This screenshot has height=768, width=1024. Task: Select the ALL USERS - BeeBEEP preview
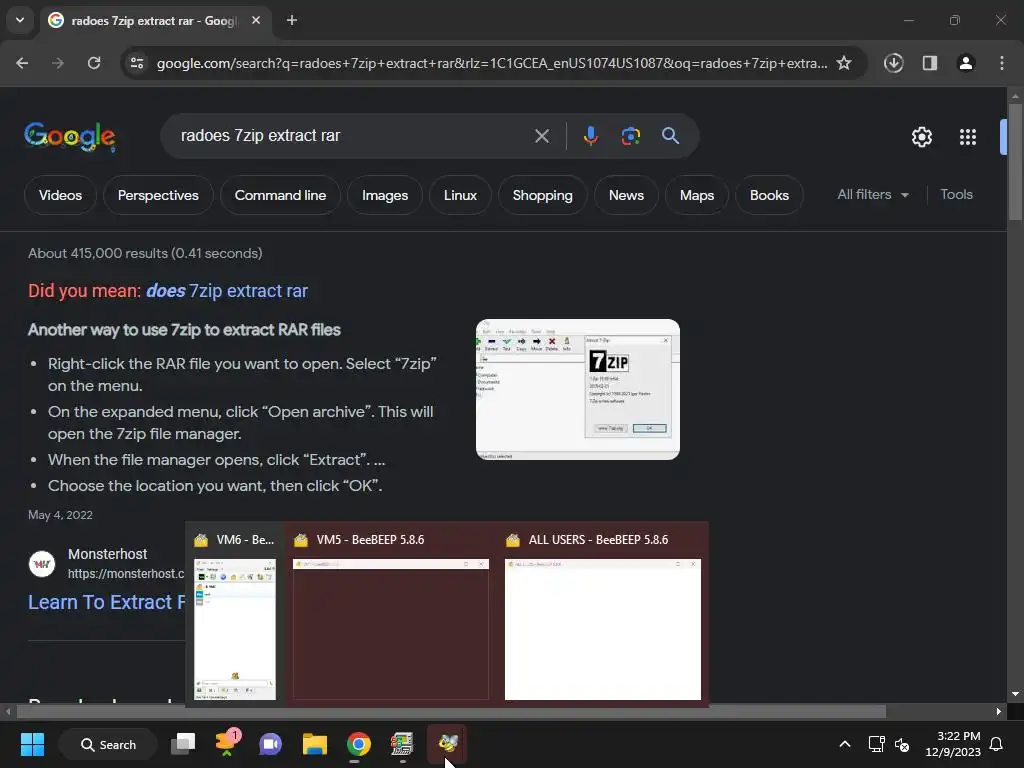coord(603,615)
